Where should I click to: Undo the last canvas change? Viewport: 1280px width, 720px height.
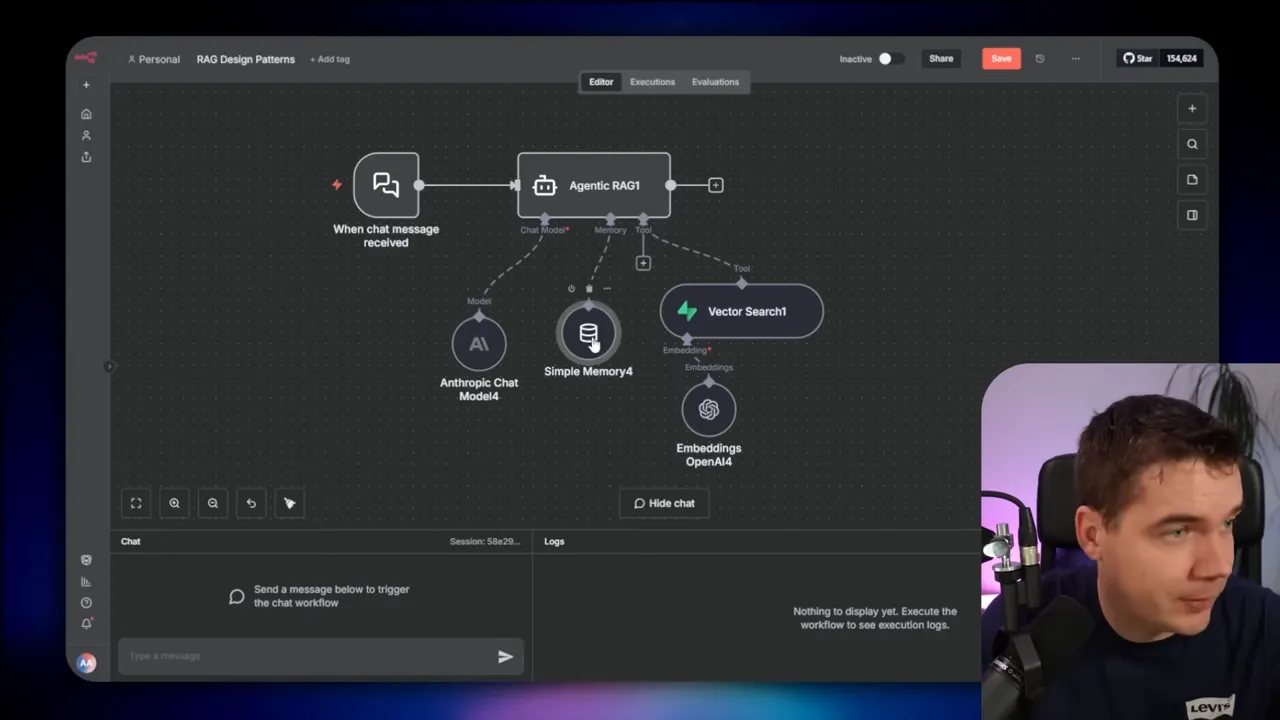point(251,503)
